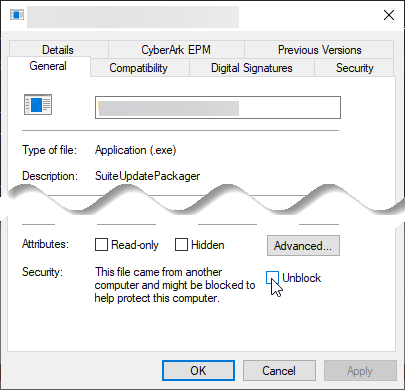Check the Unblock security checkbox
Viewport: 405px width, 390px height.
coord(272,277)
